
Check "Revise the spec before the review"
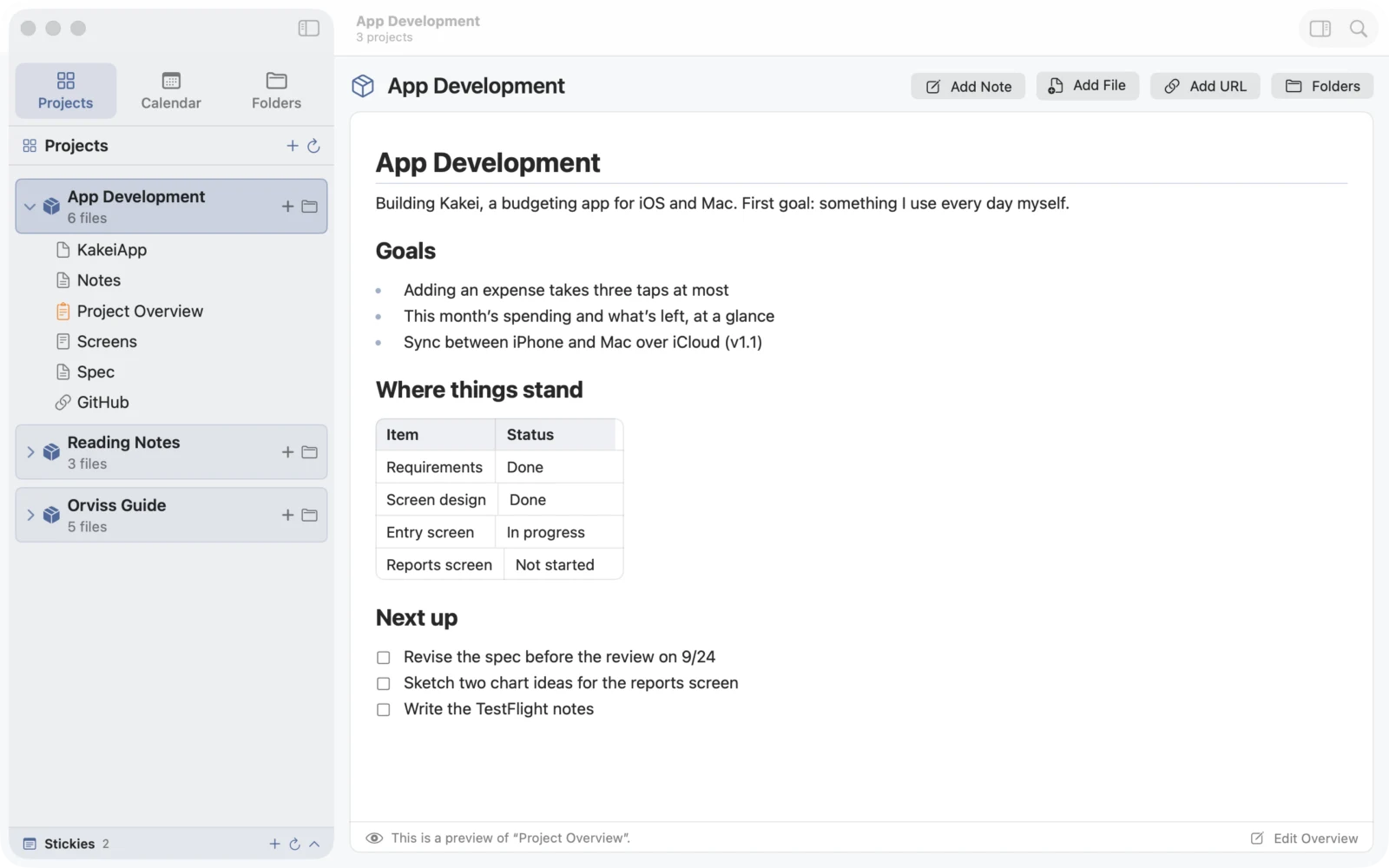384,658
